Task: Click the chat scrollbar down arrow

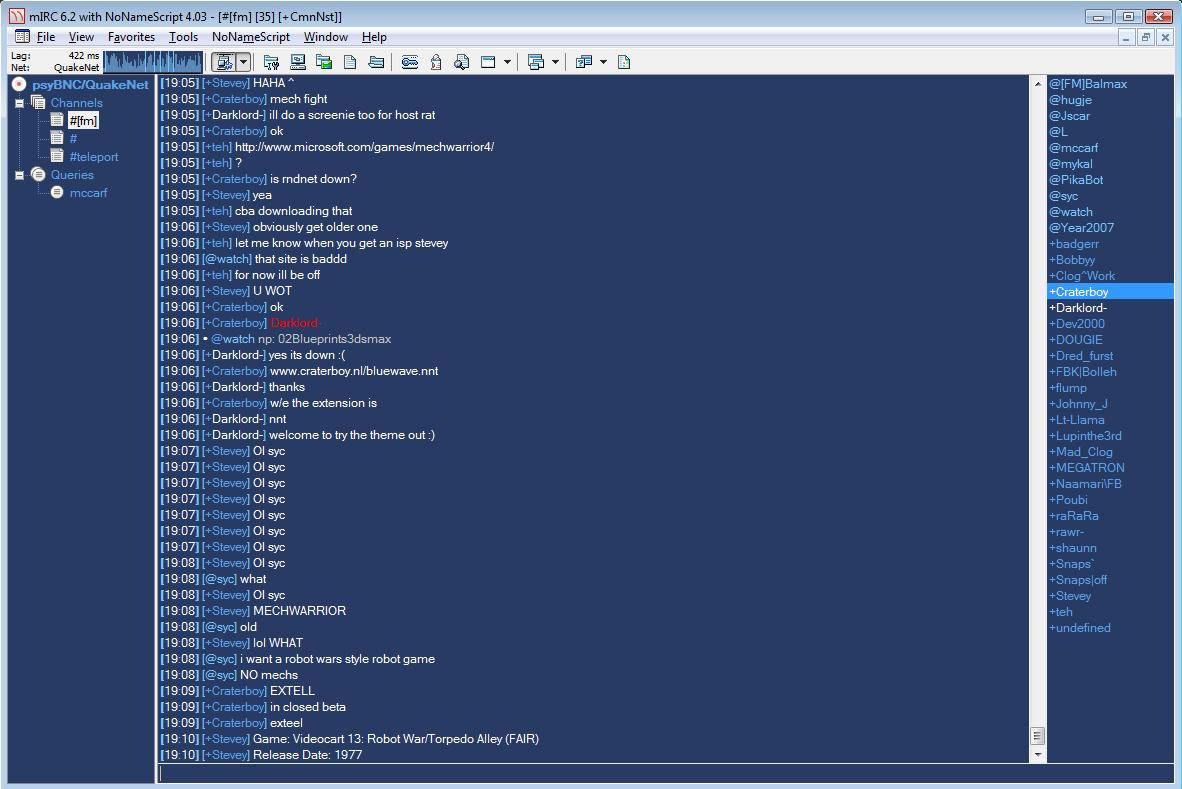Action: [x=1038, y=754]
